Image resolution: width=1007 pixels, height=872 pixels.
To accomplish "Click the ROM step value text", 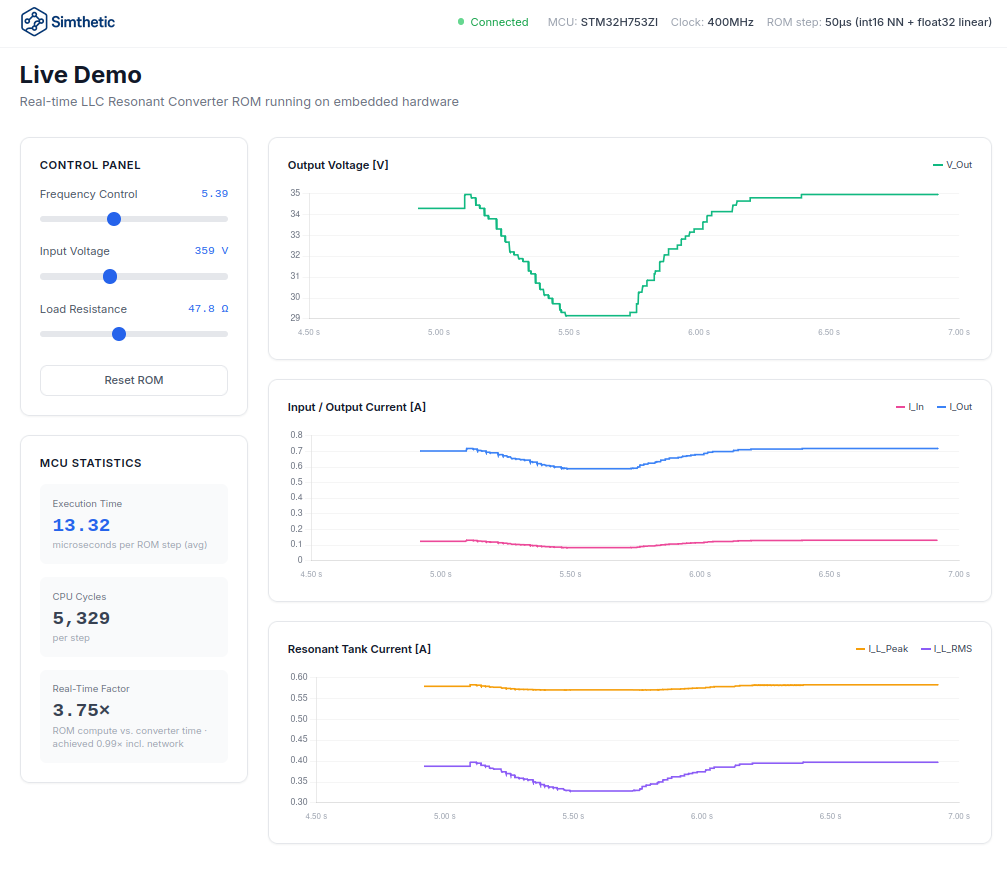I will point(908,22).
